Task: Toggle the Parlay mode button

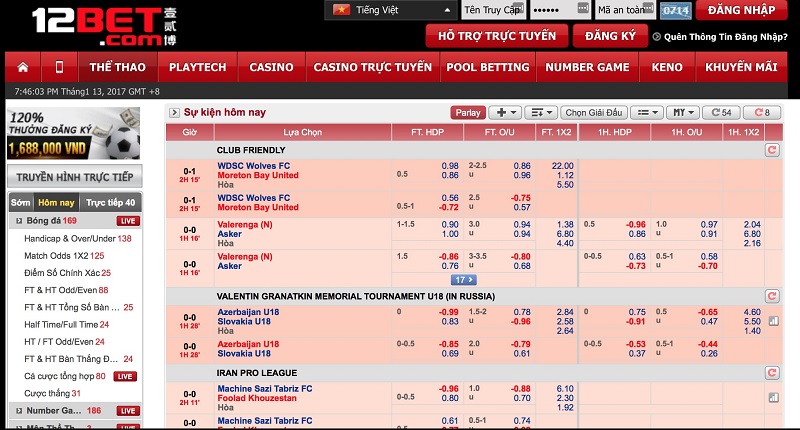Action: click(468, 113)
